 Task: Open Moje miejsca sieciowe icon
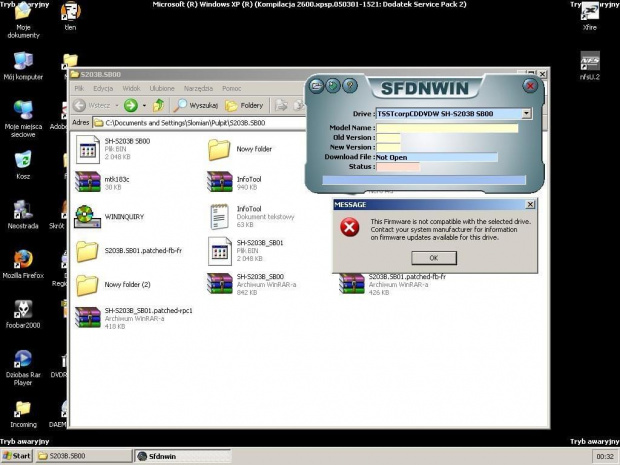[23, 119]
